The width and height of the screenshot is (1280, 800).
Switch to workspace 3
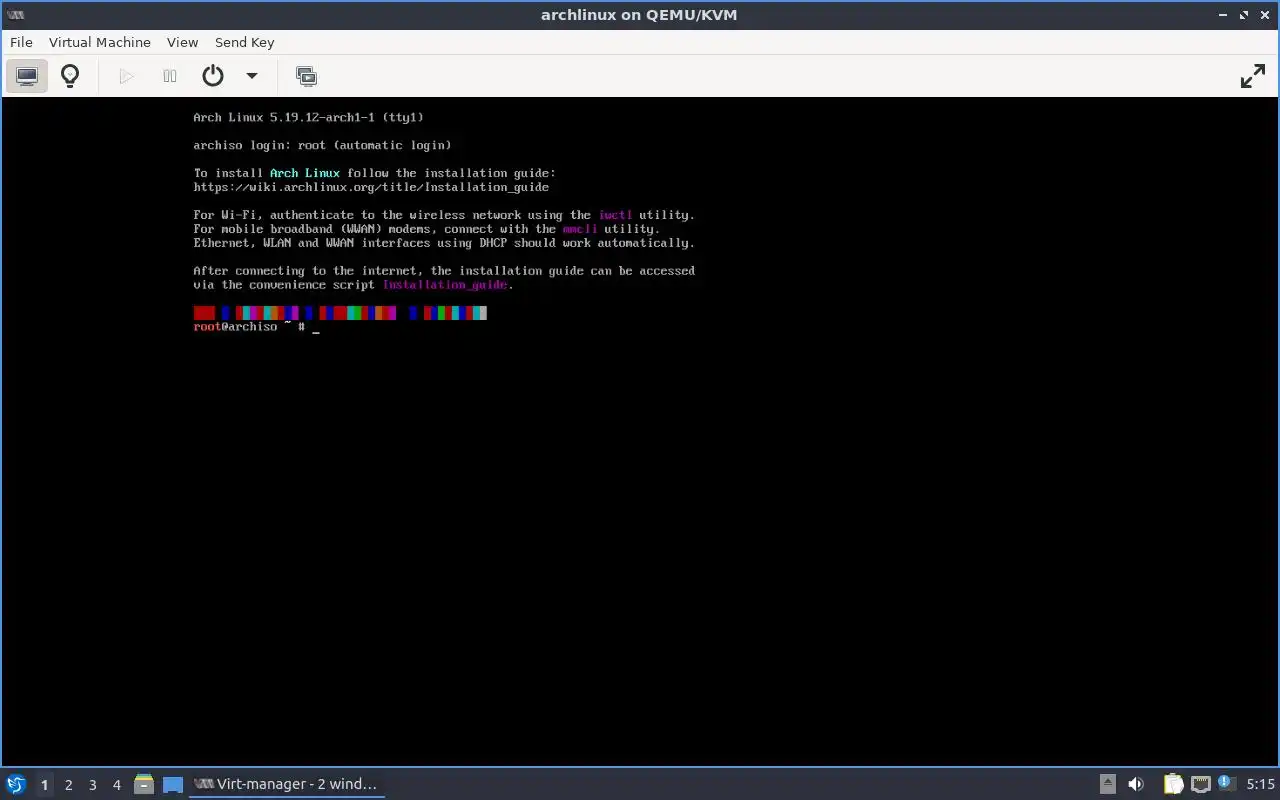[93, 785]
